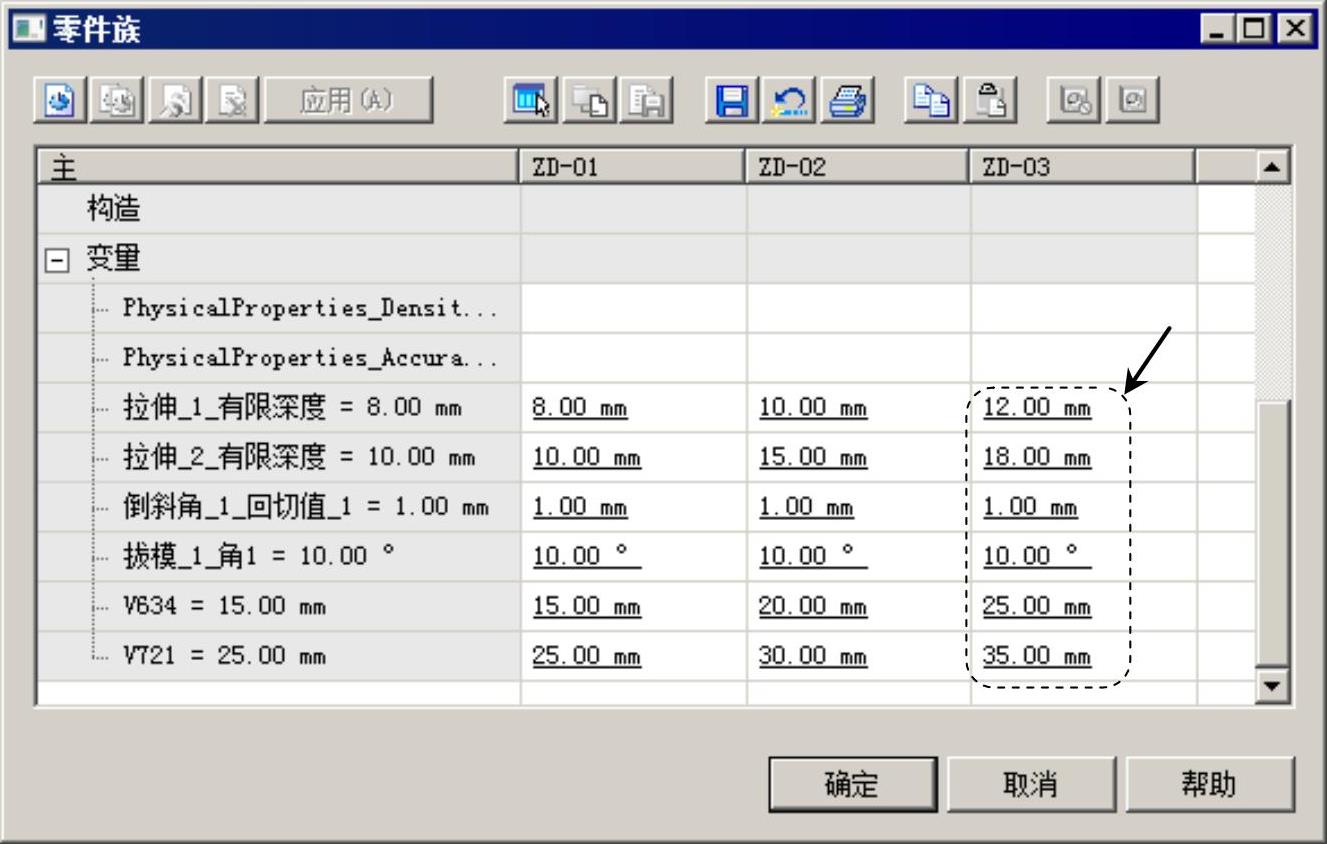
Task: Click ZD-03 value 35.00 mm for V721
Action: (x=1037, y=656)
